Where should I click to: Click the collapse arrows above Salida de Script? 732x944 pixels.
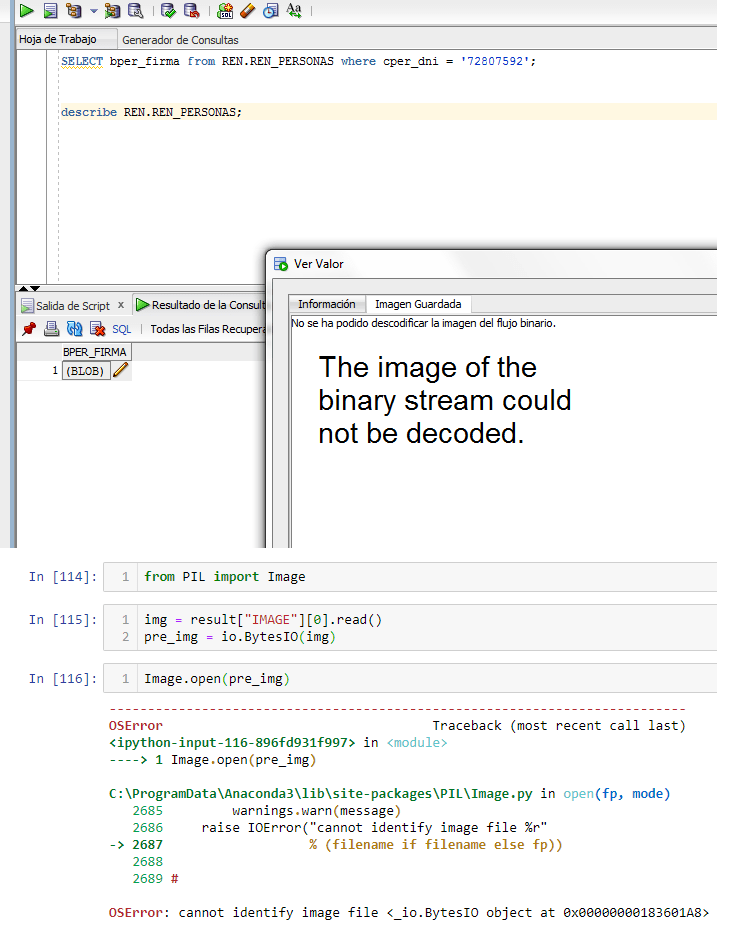[29, 288]
